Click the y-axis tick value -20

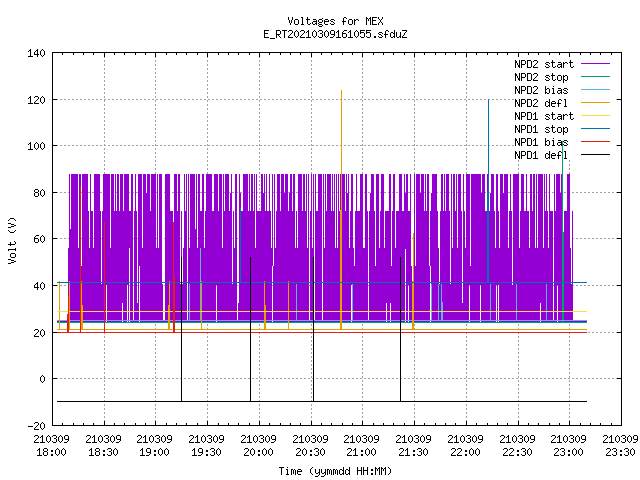tap(36, 426)
